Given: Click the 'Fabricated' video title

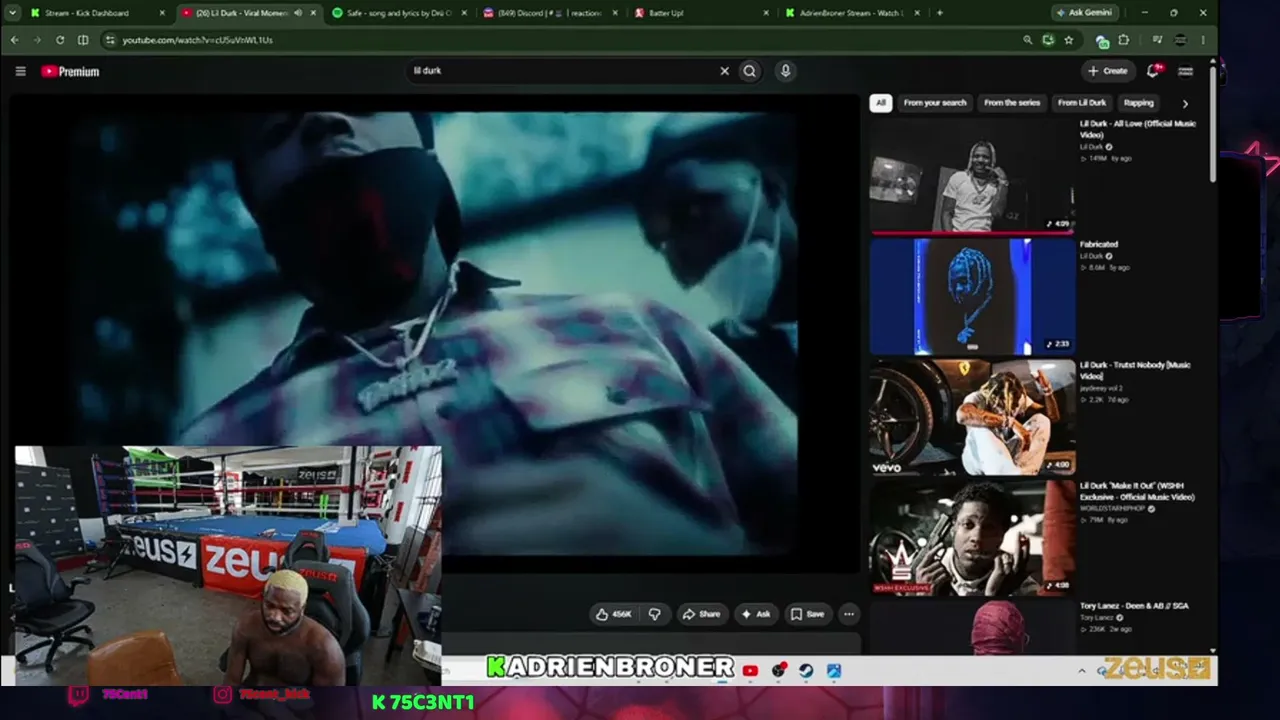Looking at the screenshot, I should pyautogui.click(x=1099, y=244).
